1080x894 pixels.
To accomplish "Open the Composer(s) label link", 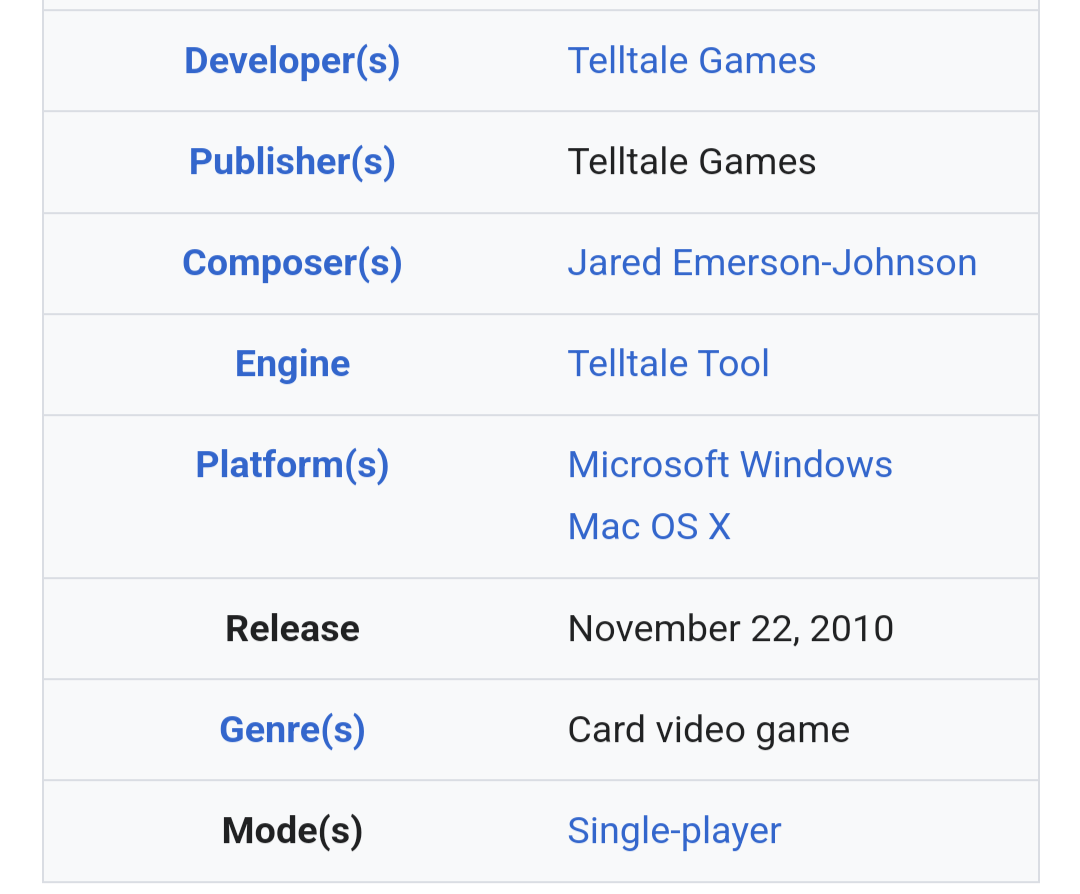I will point(292,263).
